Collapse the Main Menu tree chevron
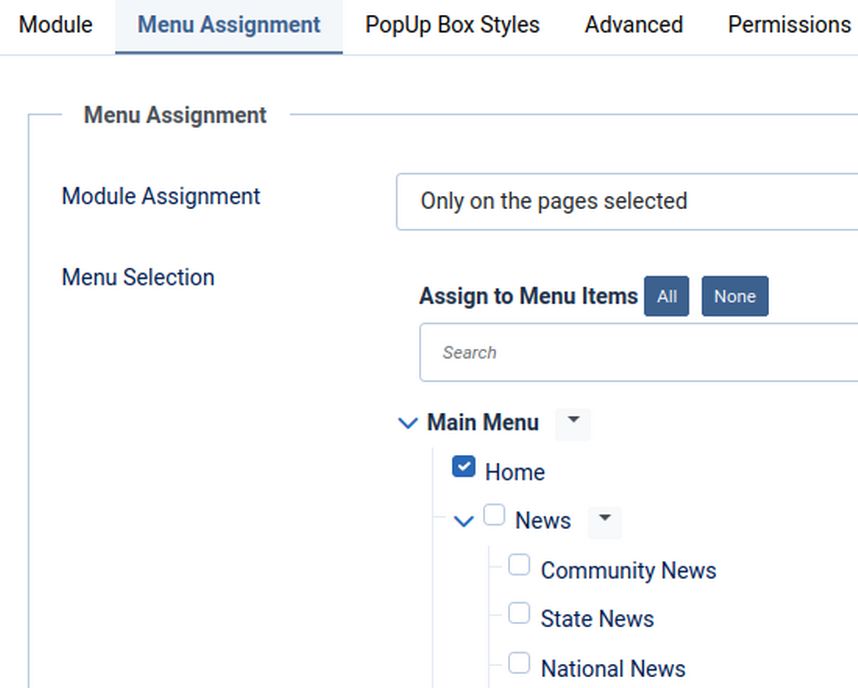The width and height of the screenshot is (858, 688). (407, 423)
